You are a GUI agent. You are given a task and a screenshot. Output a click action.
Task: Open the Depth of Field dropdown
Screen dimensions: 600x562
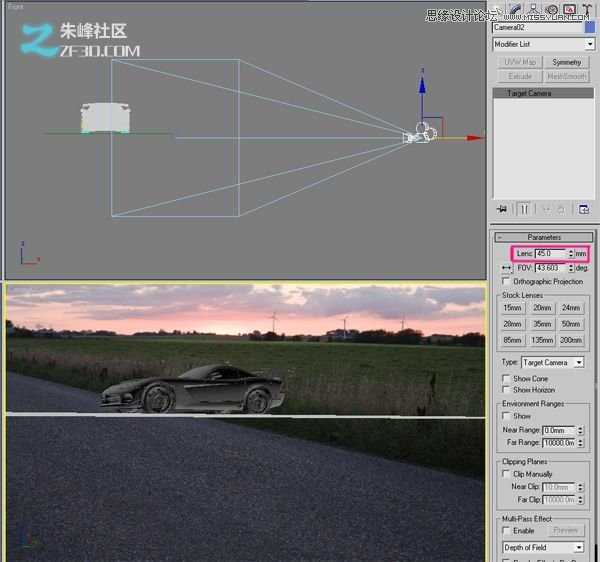543,548
